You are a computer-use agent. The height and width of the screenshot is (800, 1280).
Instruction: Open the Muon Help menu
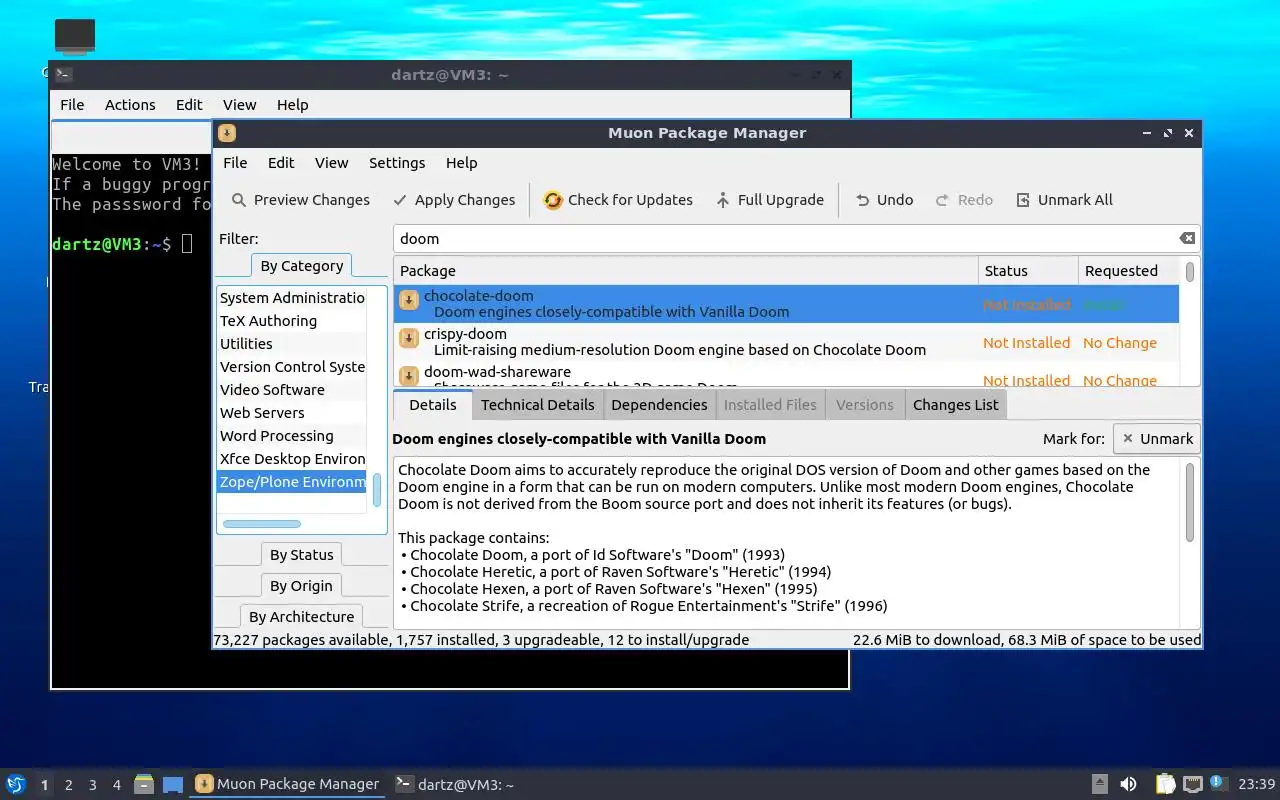(461, 163)
